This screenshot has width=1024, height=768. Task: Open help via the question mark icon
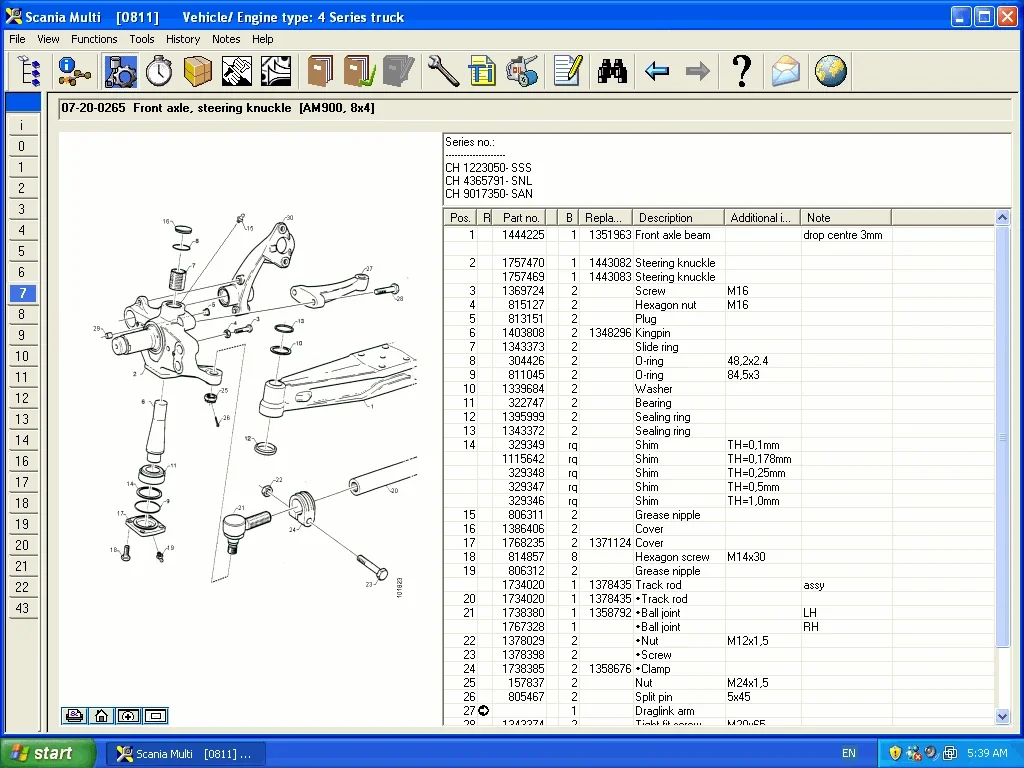(741, 71)
